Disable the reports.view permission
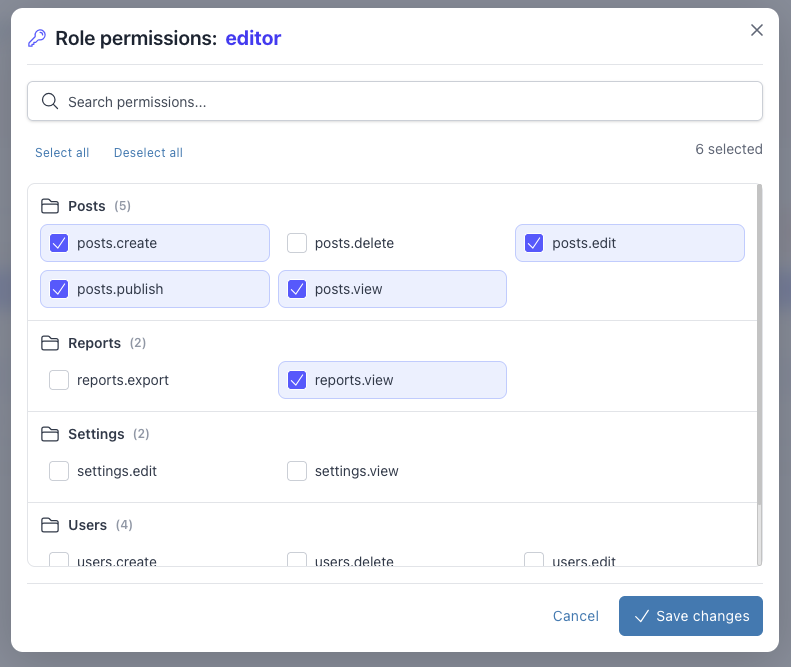Viewport: 791px width, 667px height. point(297,380)
